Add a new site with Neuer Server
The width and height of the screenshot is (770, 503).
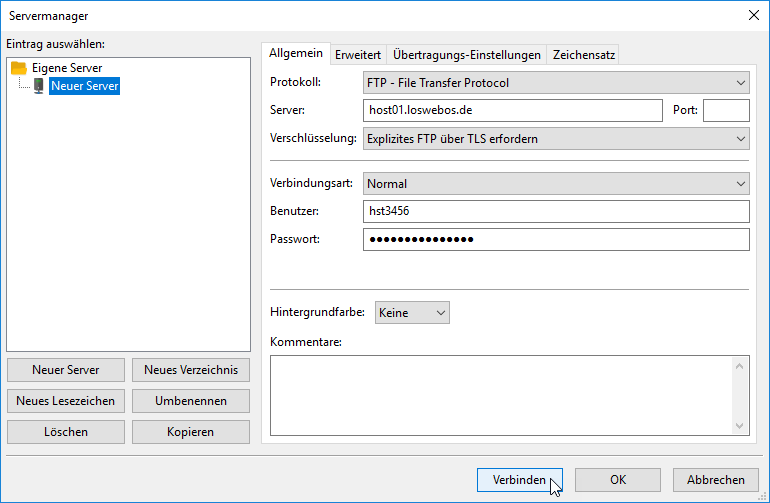pos(65,370)
